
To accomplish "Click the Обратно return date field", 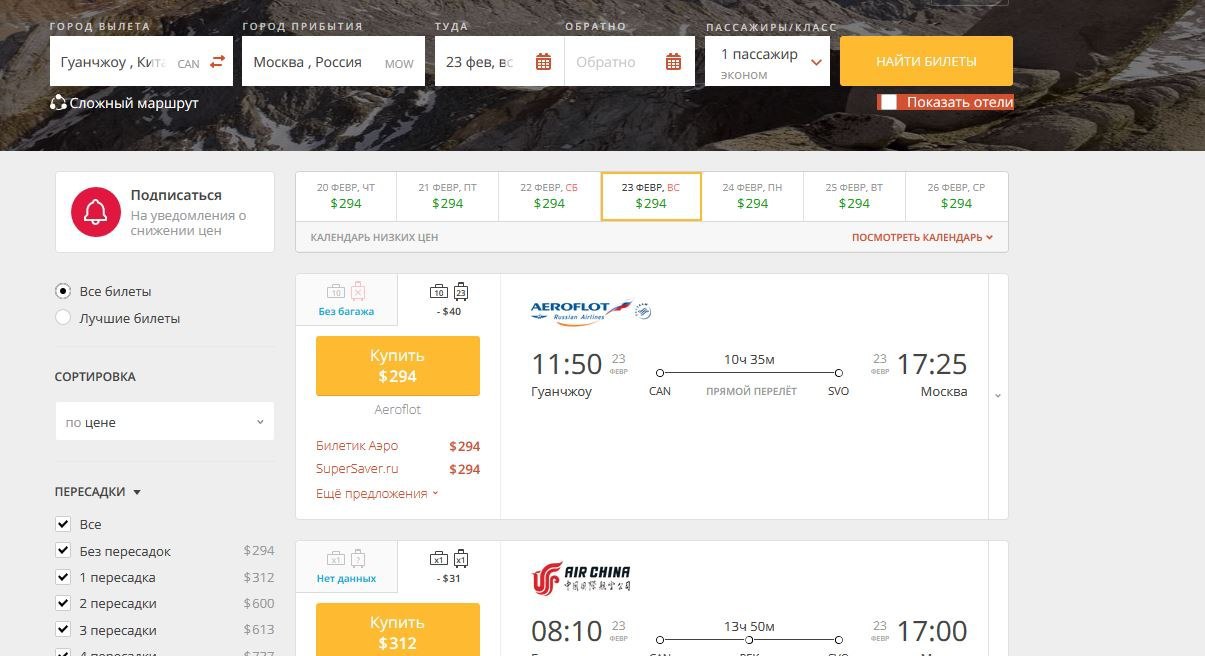I will click(630, 62).
